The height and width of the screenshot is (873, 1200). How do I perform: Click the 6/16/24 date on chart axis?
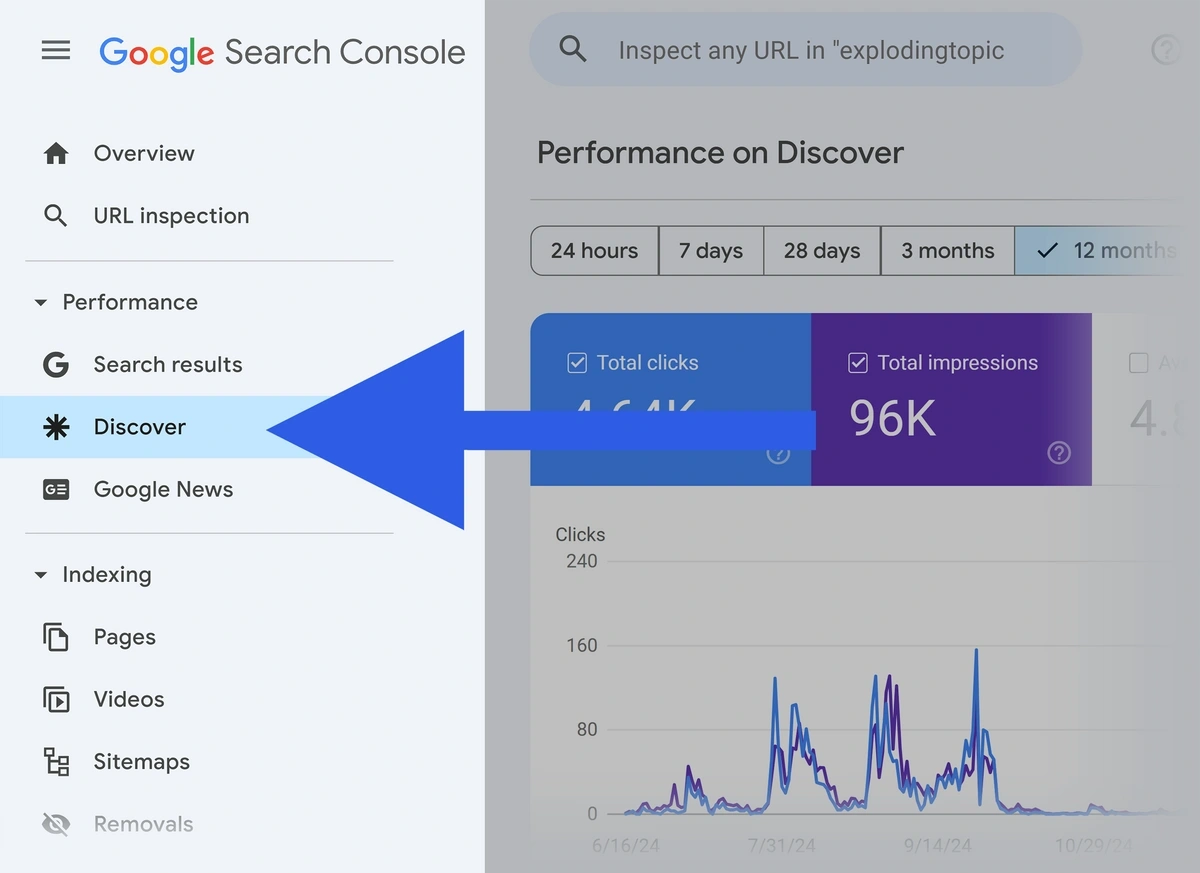[x=626, y=845]
